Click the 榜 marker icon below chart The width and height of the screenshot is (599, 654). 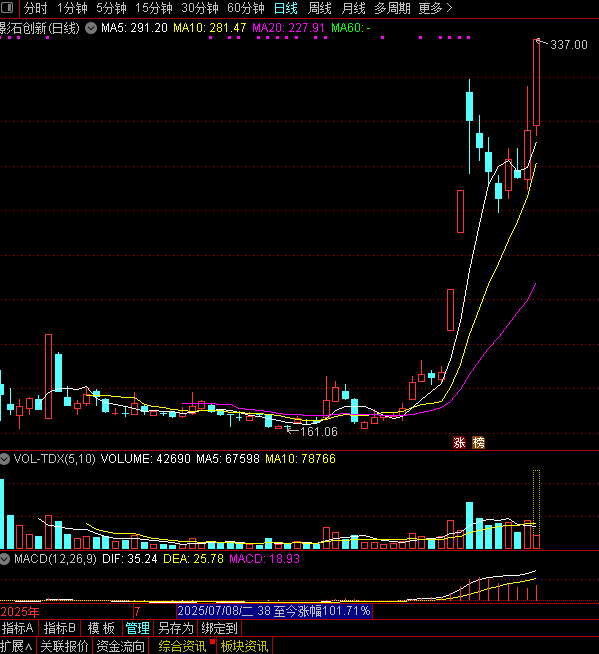478,443
